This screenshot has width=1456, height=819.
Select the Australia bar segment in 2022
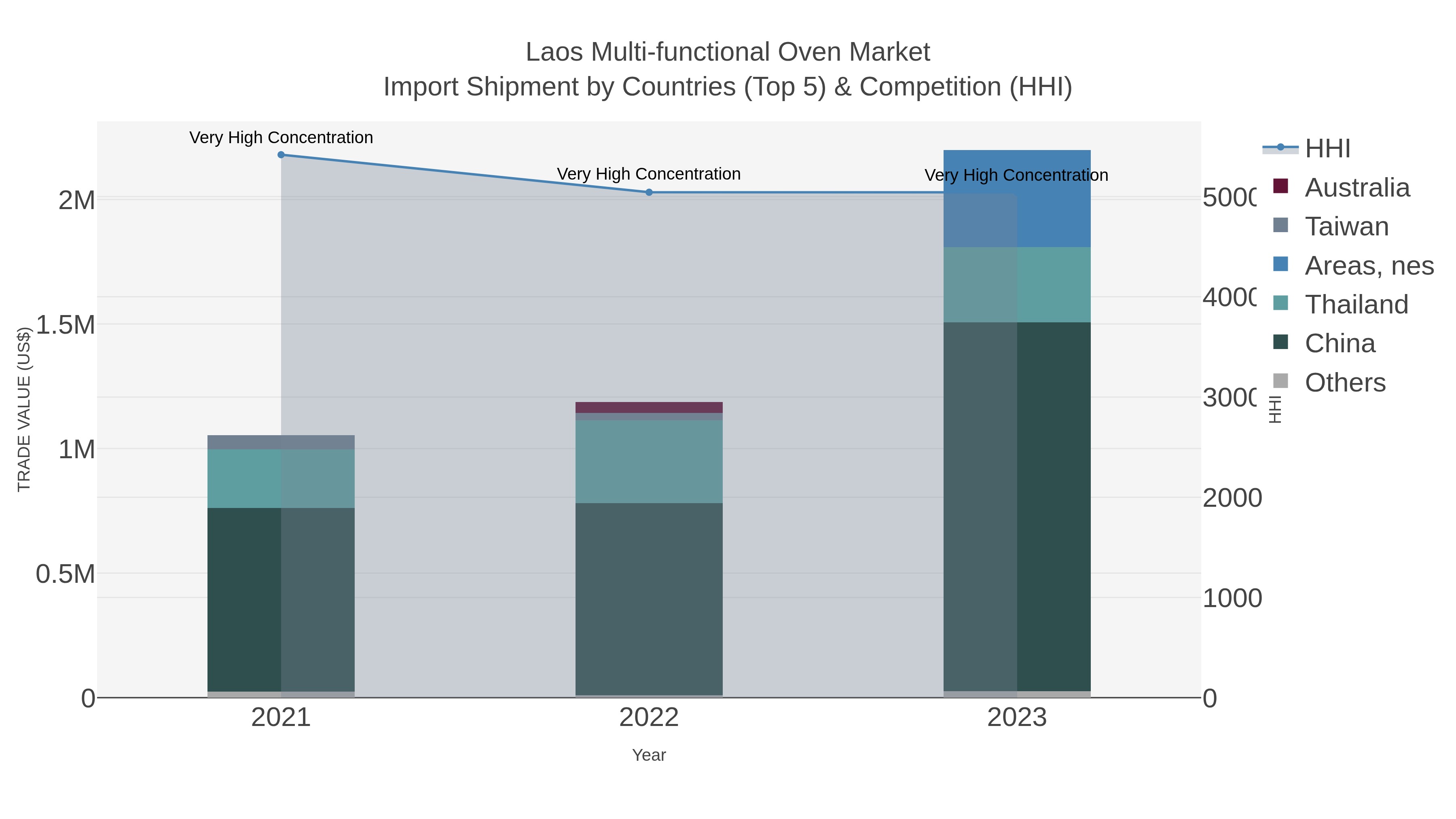[x=649, y=408]
